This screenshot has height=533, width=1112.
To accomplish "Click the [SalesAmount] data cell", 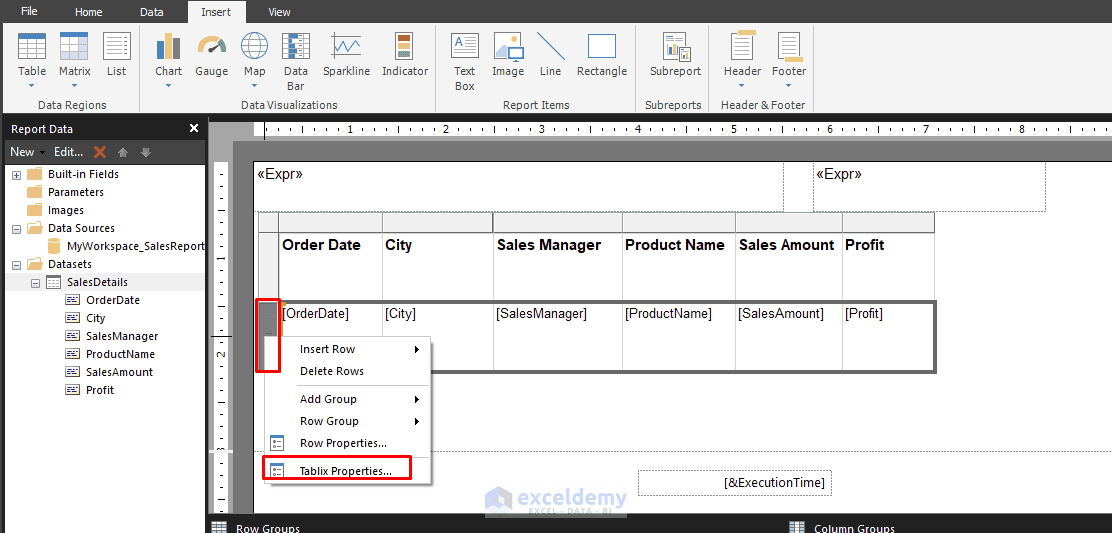I will tap(789, 337).
